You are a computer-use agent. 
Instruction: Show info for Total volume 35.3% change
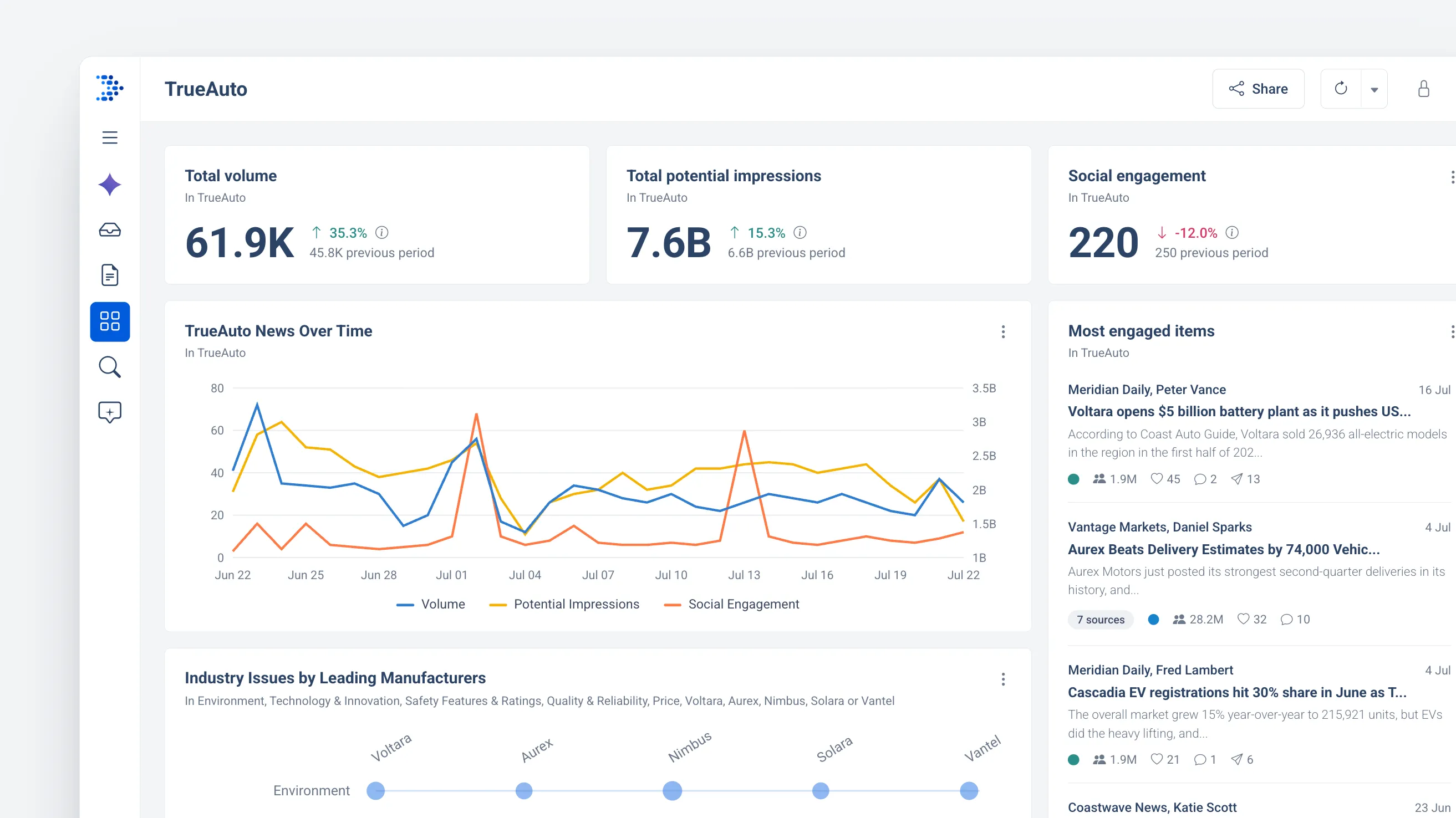pyautogui.click(x=382, y=233)
